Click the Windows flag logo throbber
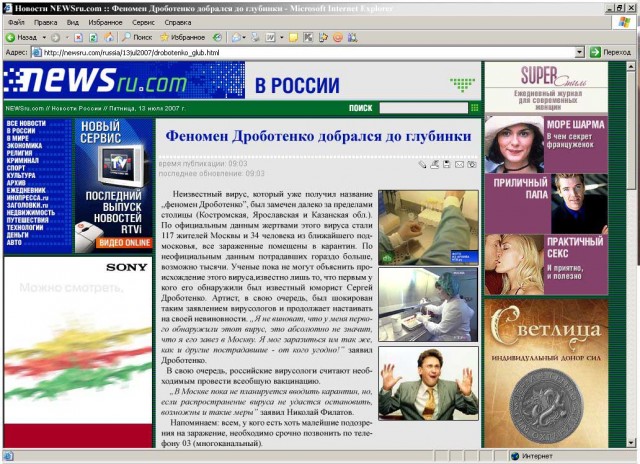Screen dimensions: 640x464 click(x=624, y=22)
